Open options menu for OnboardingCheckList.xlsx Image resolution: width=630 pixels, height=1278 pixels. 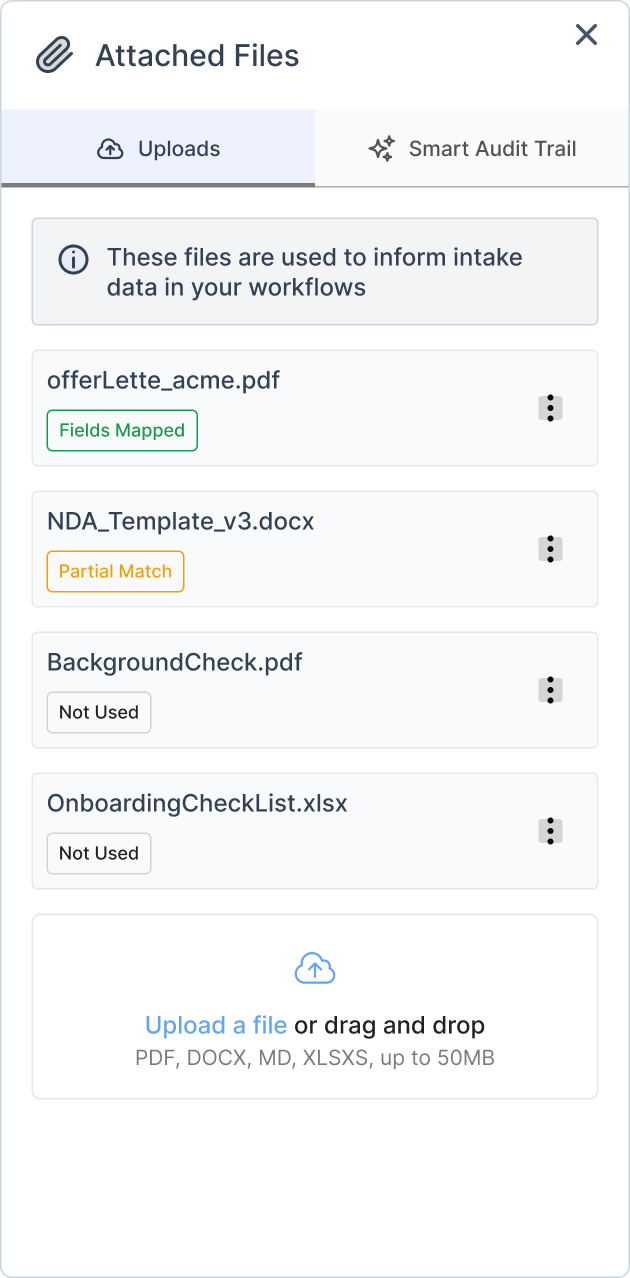(x=550, y=831)
